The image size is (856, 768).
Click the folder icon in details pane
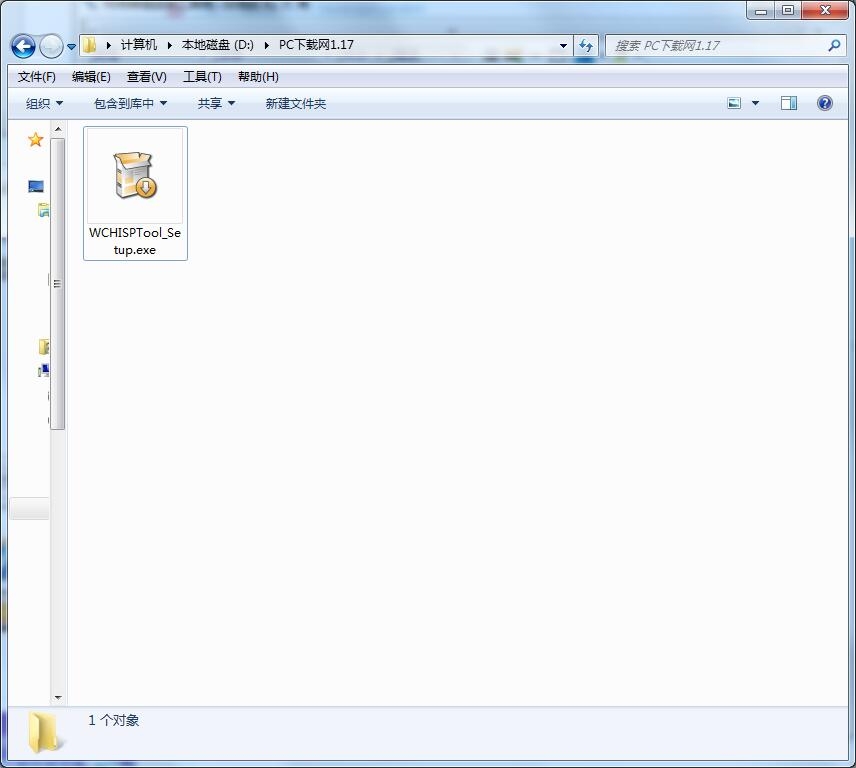click(x=44, y=732)
